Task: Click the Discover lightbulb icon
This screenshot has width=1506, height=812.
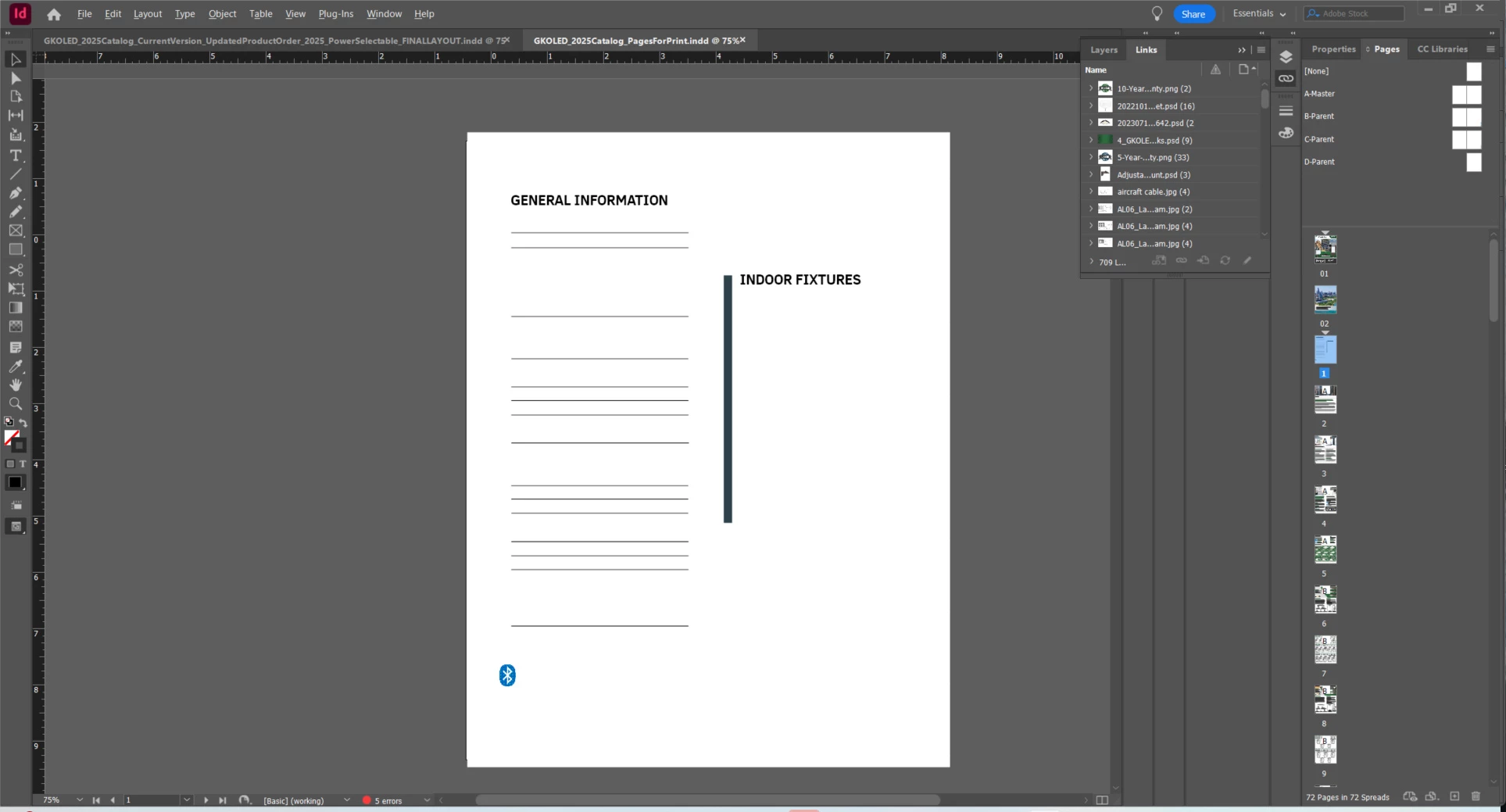Action: click(1157, 13)
